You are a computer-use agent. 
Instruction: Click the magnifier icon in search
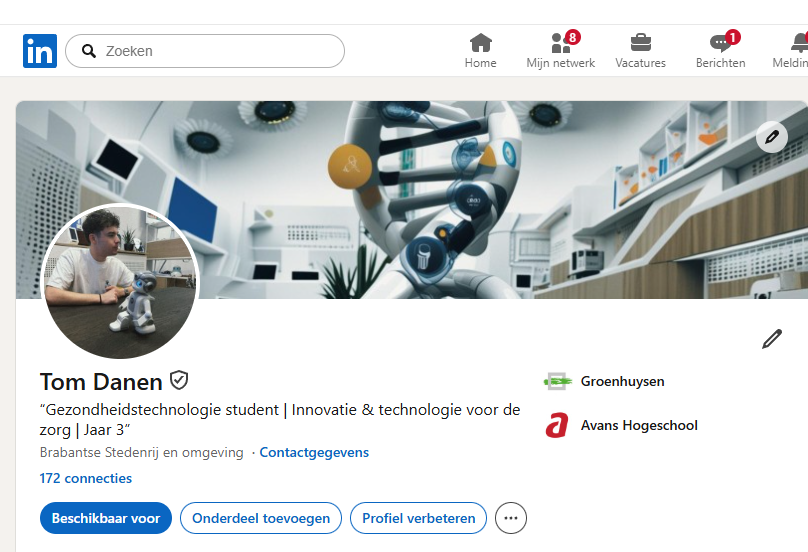point(89,51)
